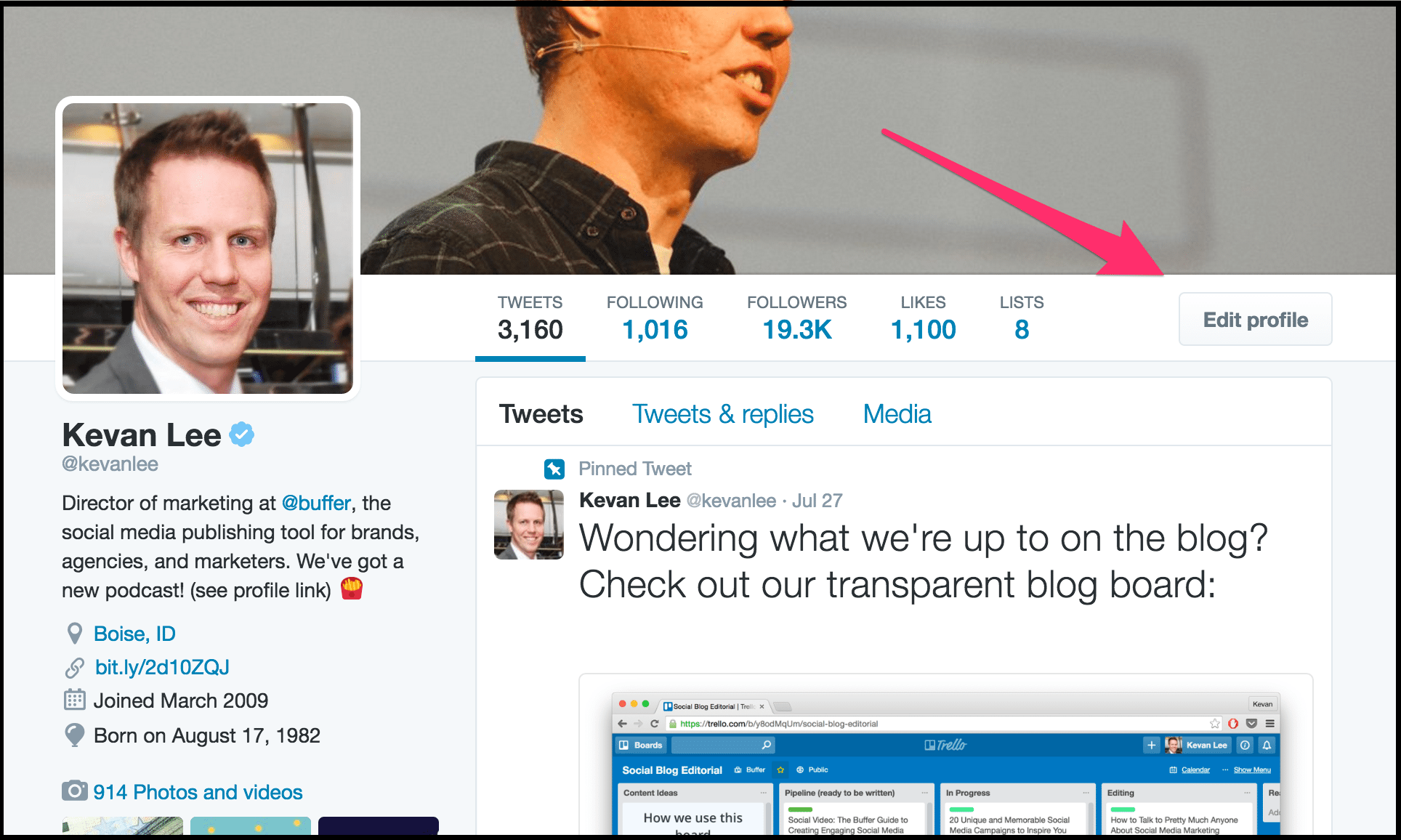Click the Joined March 2009 text

[x=181, y=700]
